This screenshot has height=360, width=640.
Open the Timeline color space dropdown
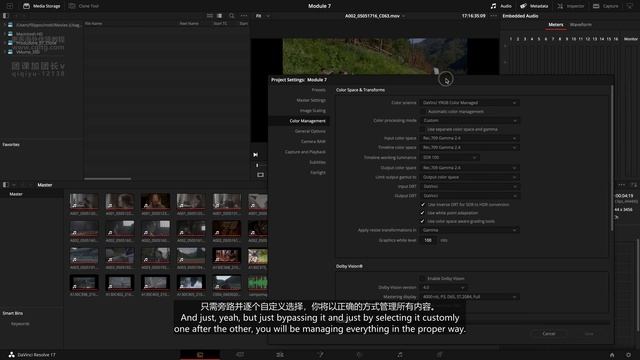[x=469, y=147]
